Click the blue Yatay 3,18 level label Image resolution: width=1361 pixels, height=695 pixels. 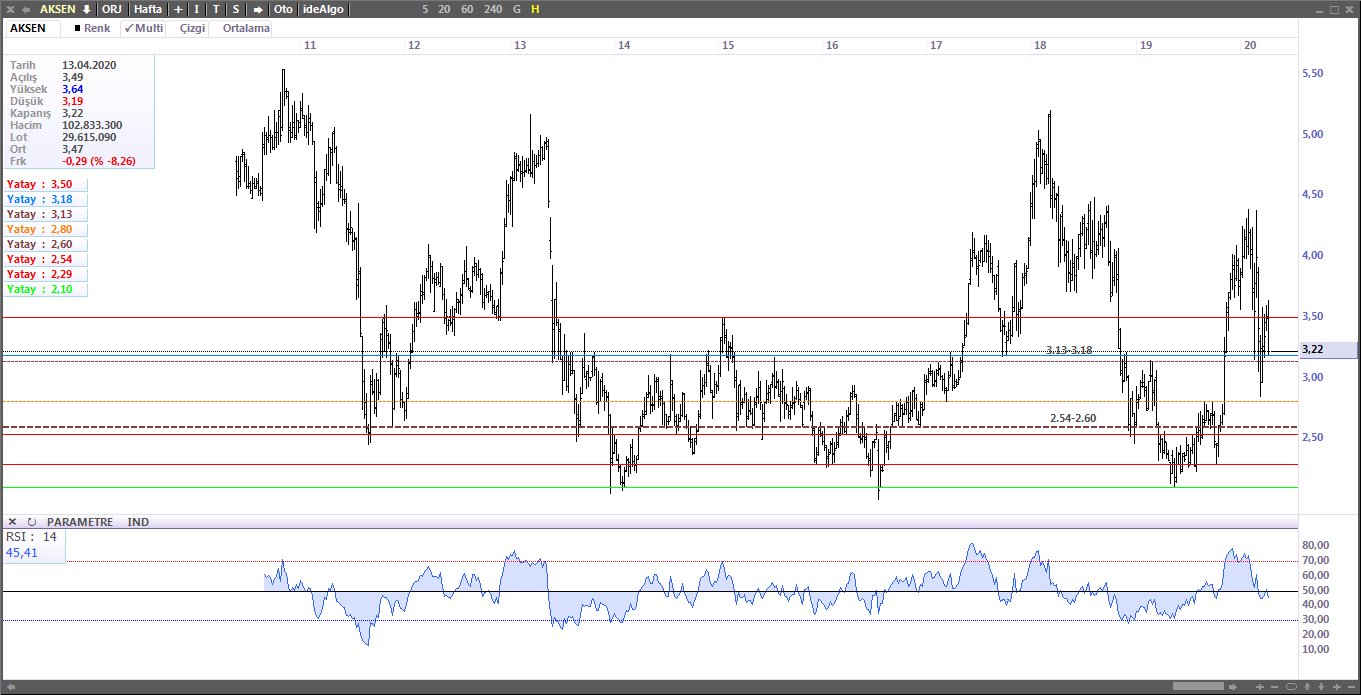click(46, 199)
